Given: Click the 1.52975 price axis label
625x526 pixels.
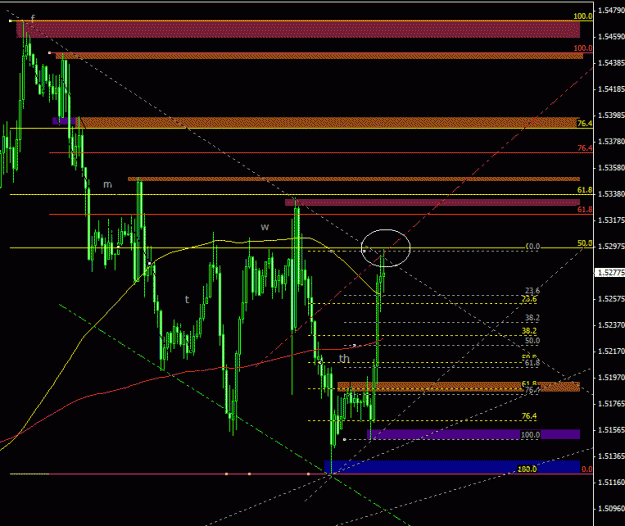Looking at the screenshot, I should [611, 247].
